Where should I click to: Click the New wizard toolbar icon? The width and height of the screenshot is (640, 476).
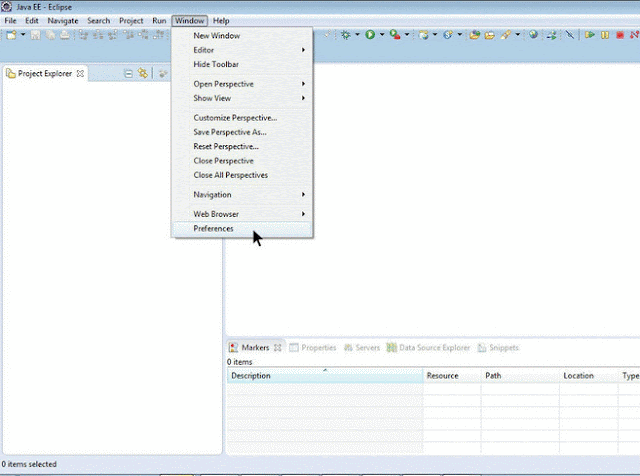pos(11,35)
